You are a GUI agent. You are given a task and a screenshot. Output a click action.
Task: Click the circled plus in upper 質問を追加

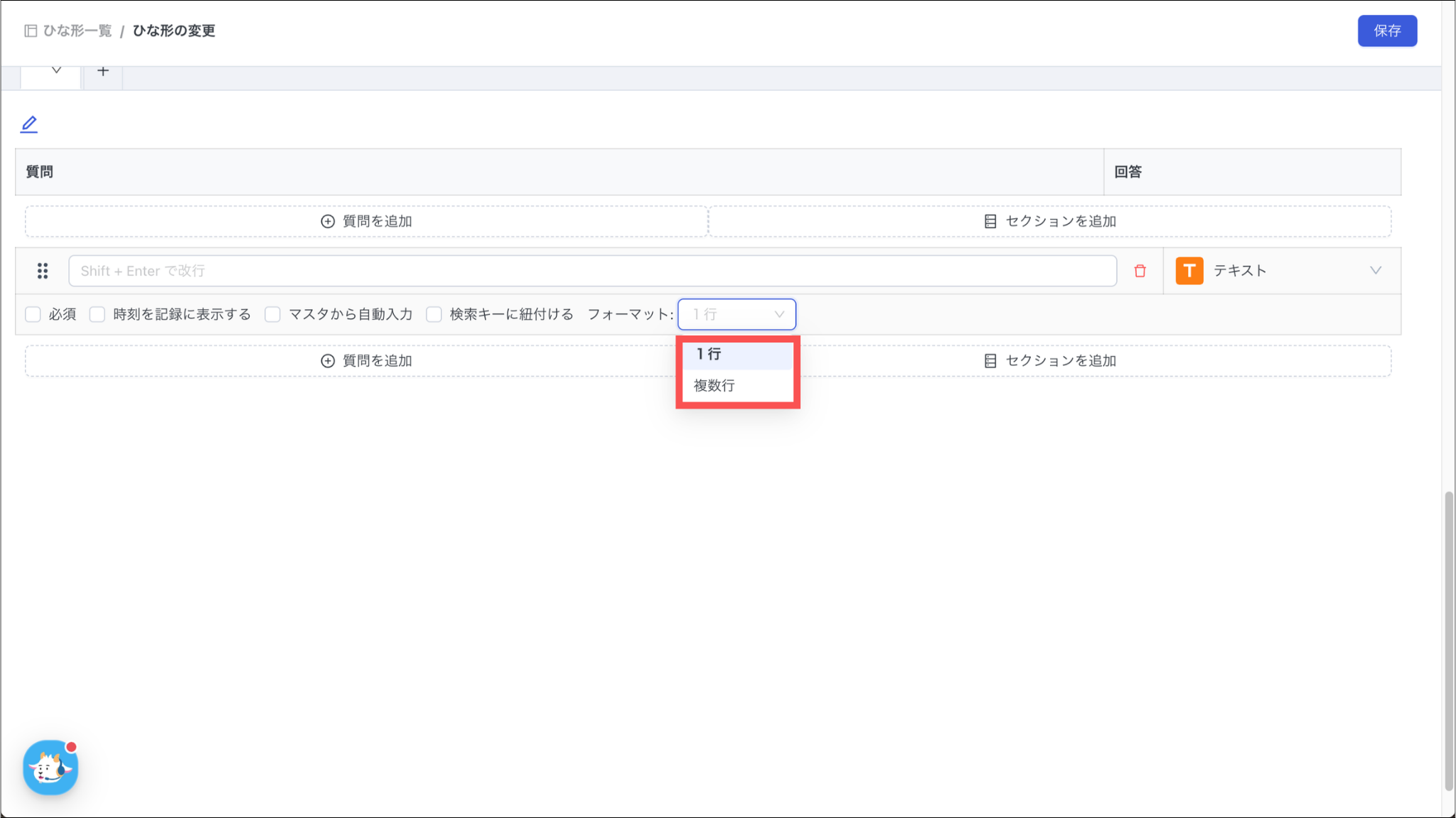(x=328, y=222)
